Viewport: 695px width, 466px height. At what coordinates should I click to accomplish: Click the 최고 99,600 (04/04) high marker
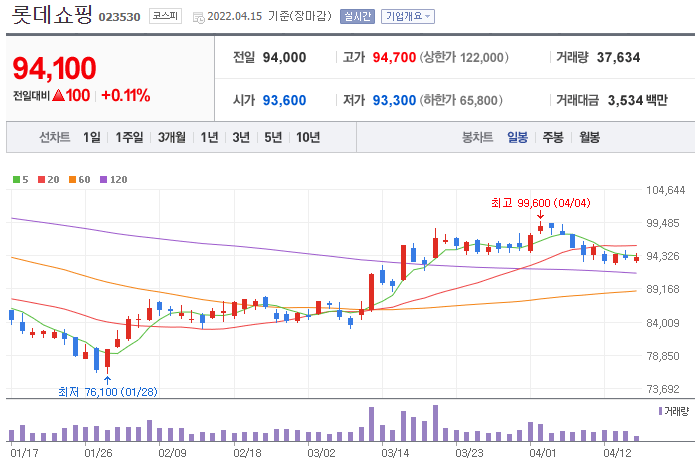point(541,203)
